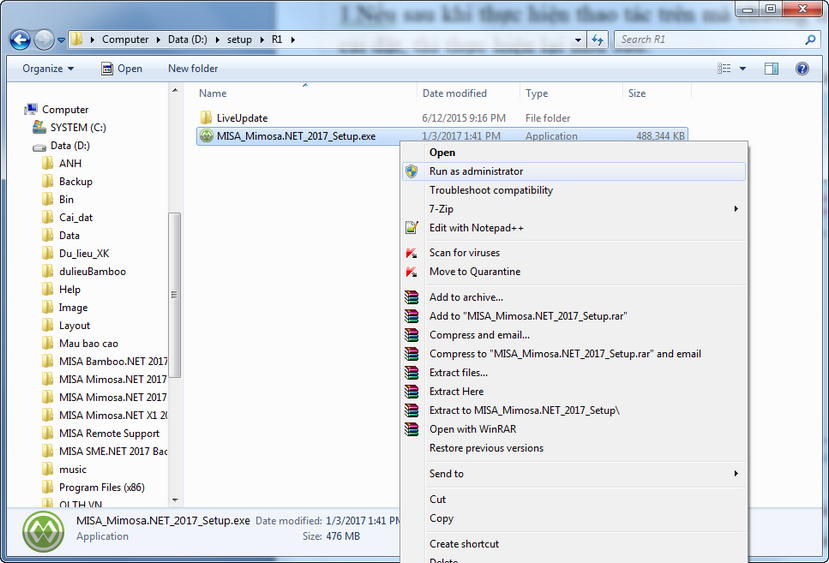The width and height of the screenshot is (829, 563).
Task: Toggle the preview pane button
Action: pyautogui.click(x=771, y=69)
